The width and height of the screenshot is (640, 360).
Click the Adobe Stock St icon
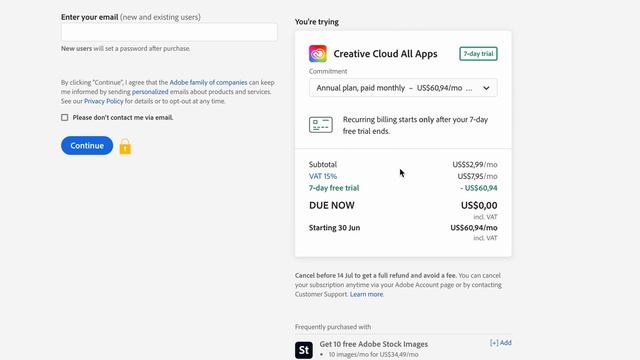(x=304, y=350)
